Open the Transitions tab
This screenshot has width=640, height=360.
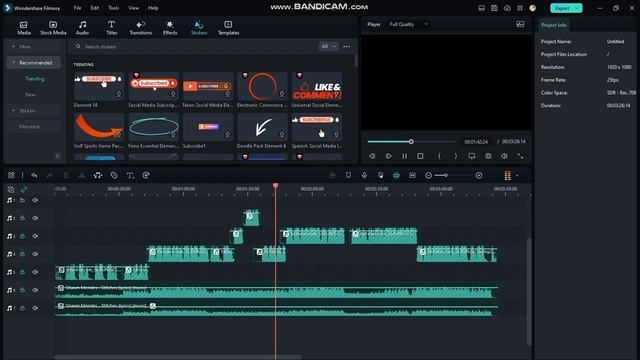point(140,28)
